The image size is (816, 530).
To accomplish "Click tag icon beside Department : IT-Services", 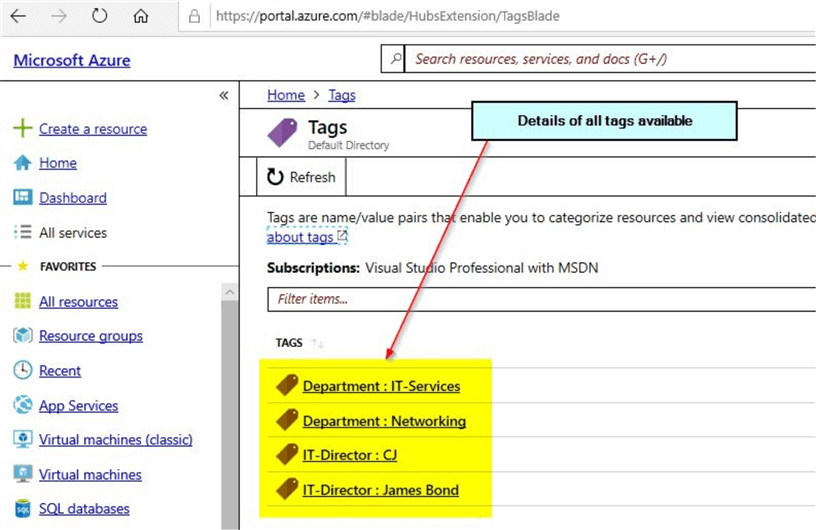I will pyautogui.click(x=287, y=385).
